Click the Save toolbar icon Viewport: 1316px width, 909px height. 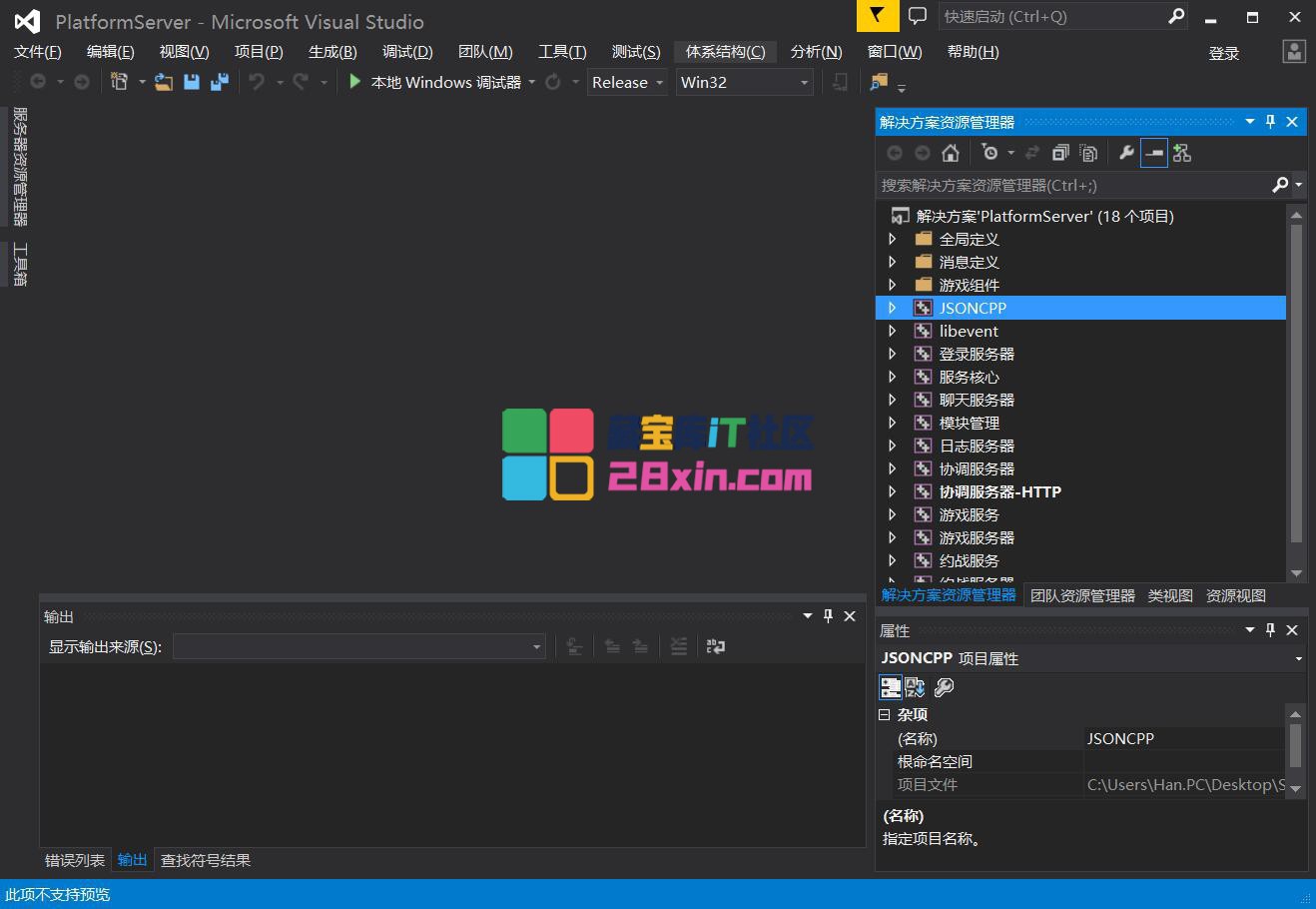click(x=192, y=82)
